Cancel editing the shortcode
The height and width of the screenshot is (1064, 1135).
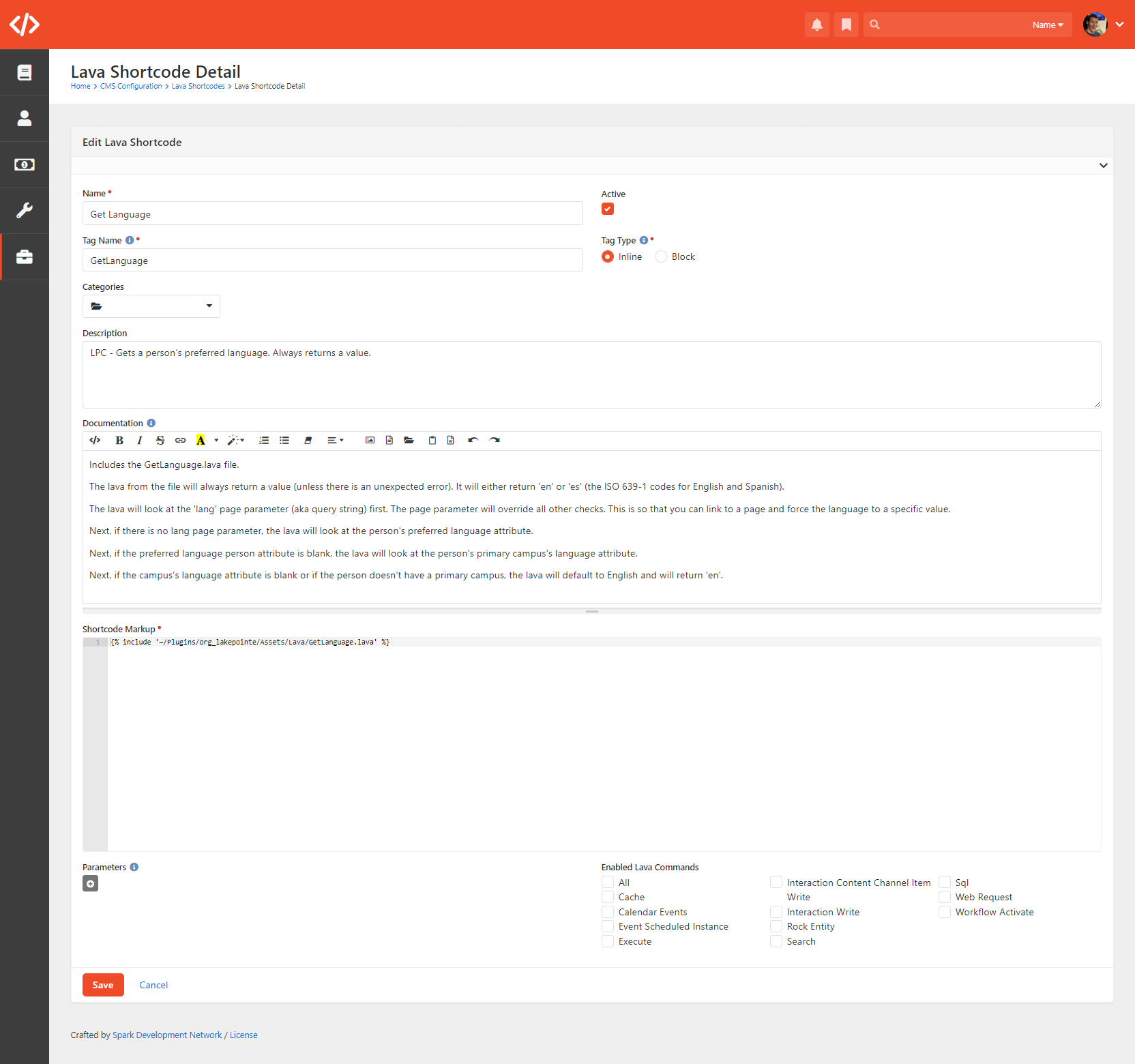[153, 985]
